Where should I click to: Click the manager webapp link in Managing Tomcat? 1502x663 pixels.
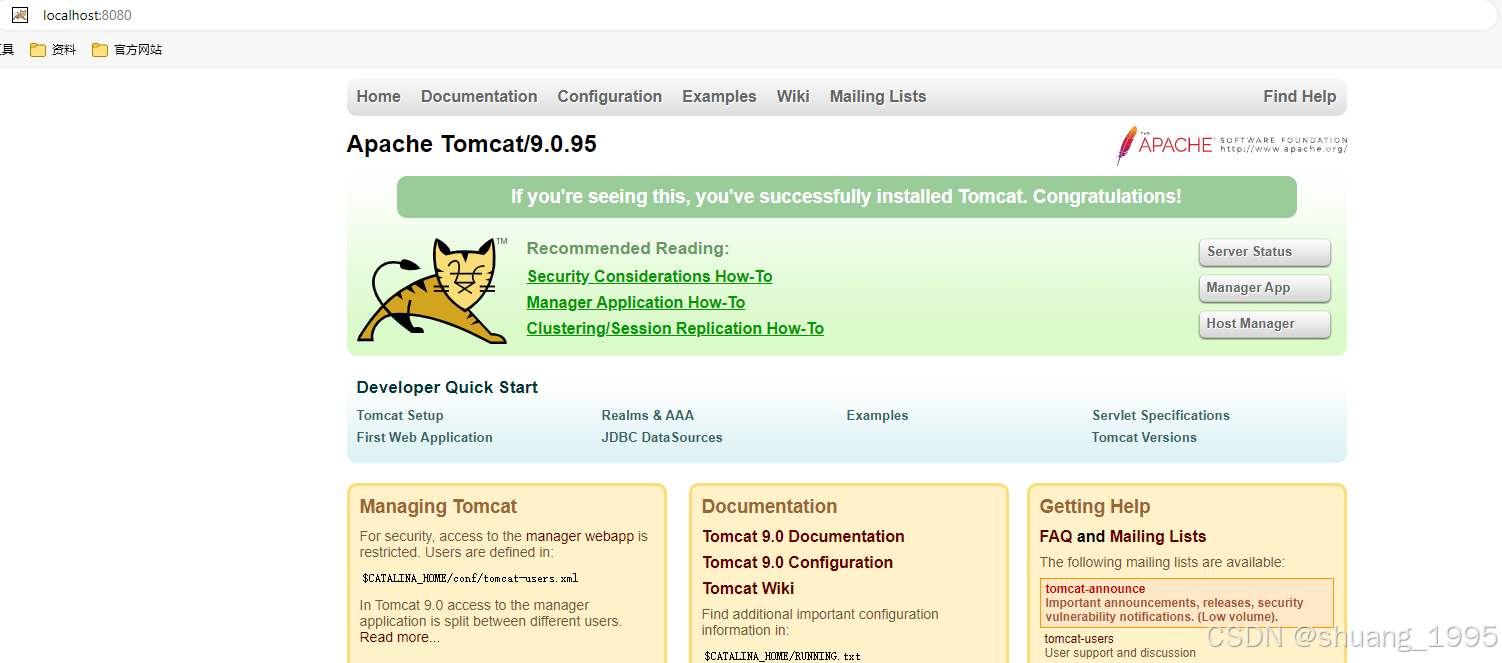pyautogui.click(x=580, y=536)
